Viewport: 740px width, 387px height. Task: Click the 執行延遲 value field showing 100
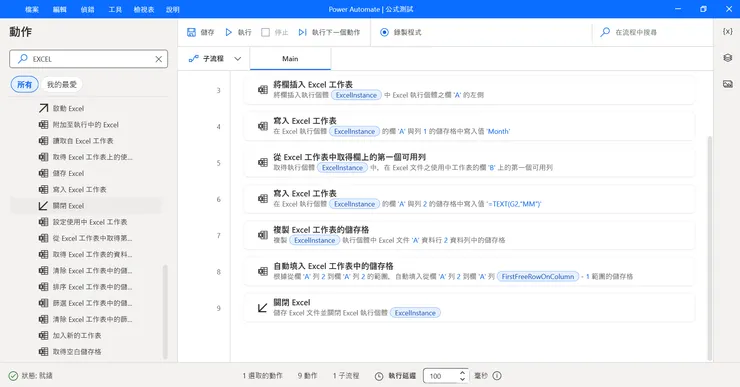pos(440,376)
